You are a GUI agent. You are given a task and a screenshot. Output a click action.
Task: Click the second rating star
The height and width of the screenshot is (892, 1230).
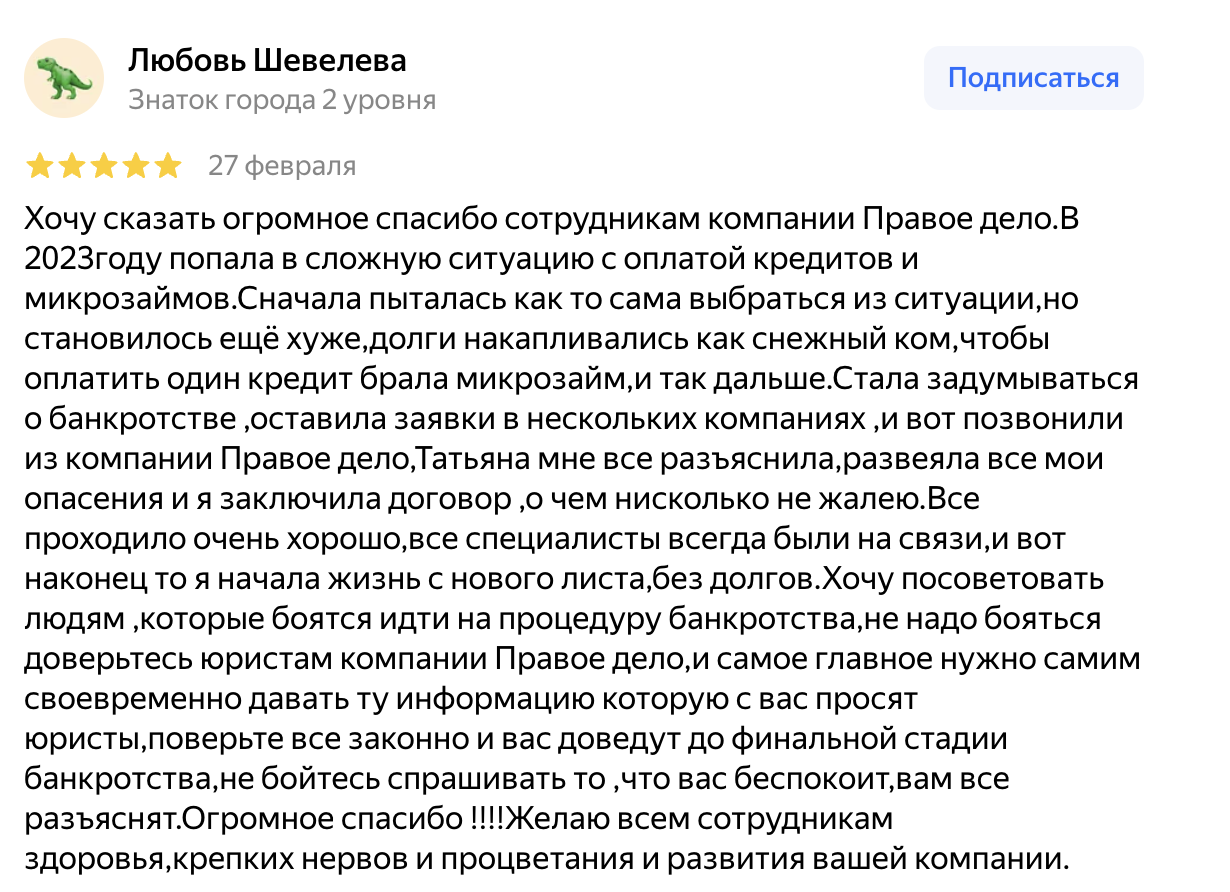coord(72,166)
